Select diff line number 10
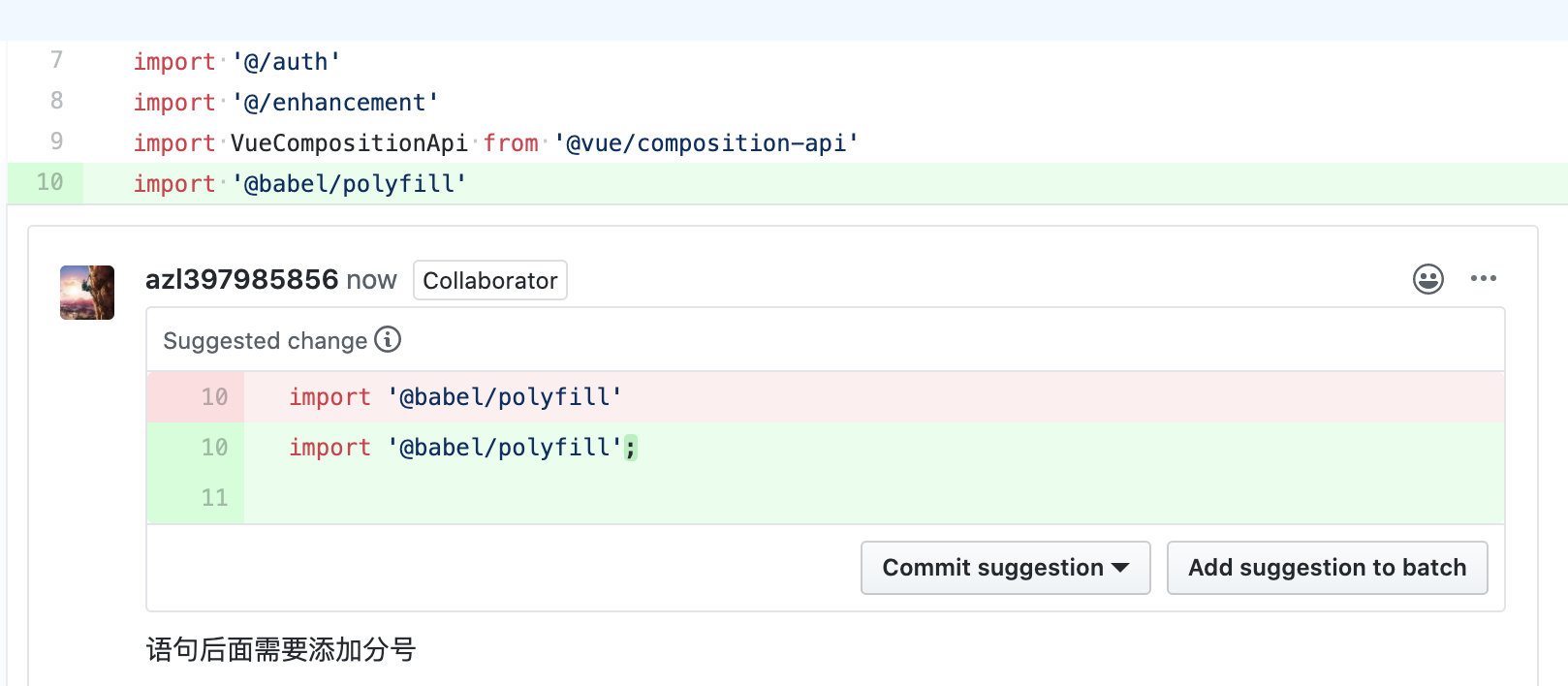 pos(49,182)
